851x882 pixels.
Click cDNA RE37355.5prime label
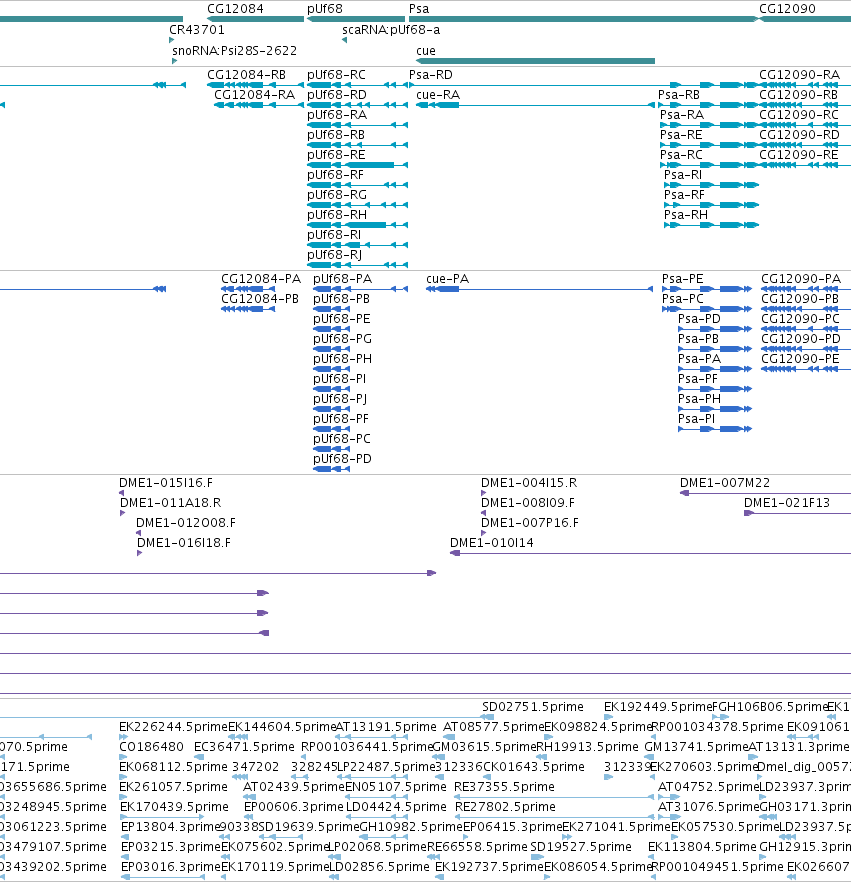coord(505,787)
